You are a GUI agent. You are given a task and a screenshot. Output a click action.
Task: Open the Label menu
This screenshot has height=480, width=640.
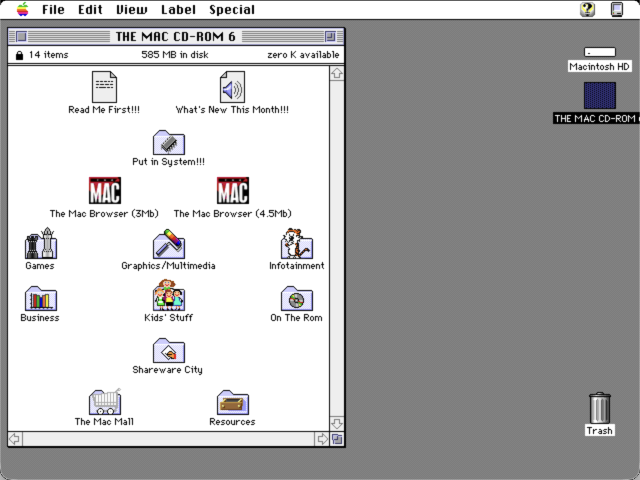pos(178,9)
